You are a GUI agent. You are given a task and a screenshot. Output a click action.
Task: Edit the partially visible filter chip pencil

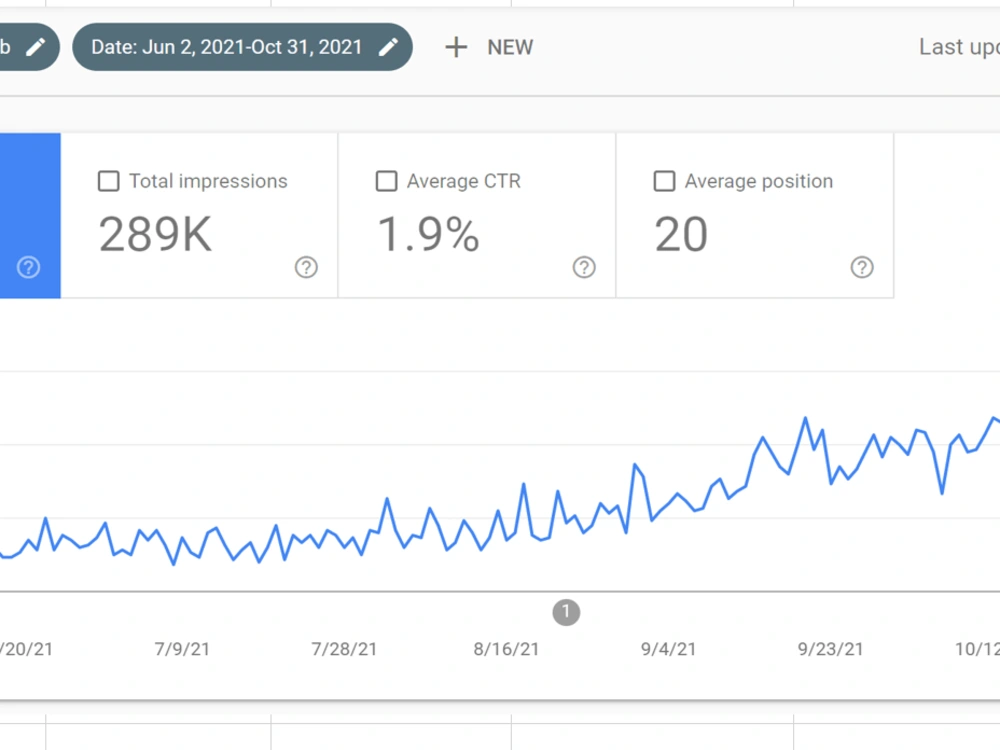click(35, 47)
